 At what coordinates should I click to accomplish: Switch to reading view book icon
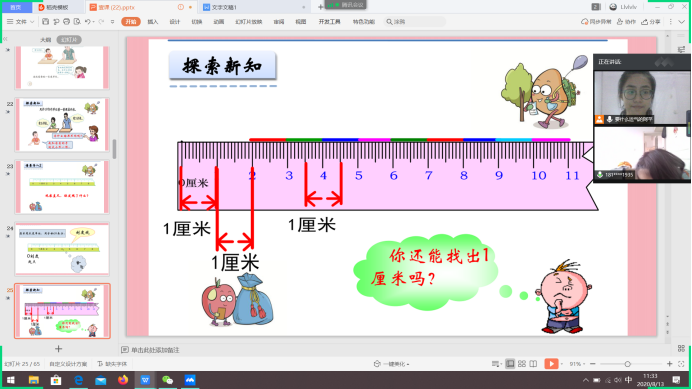pyautogui.click(x=533, y=364)
